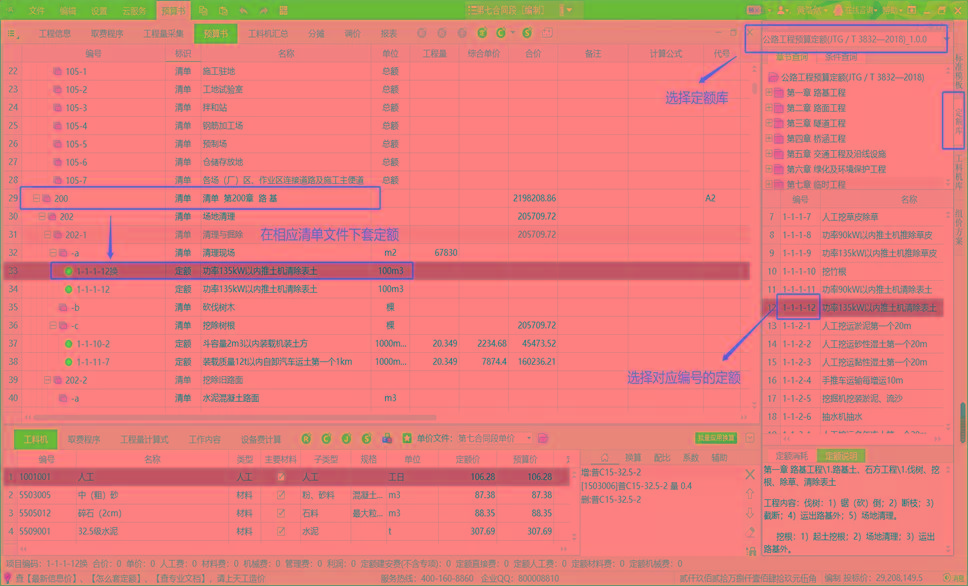Click the first grey circle icon after 报表

(422, 33)
